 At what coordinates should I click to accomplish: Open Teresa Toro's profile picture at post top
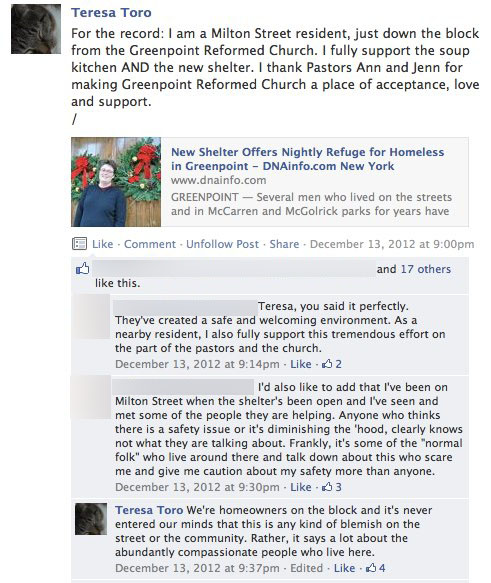click(36, 29)
